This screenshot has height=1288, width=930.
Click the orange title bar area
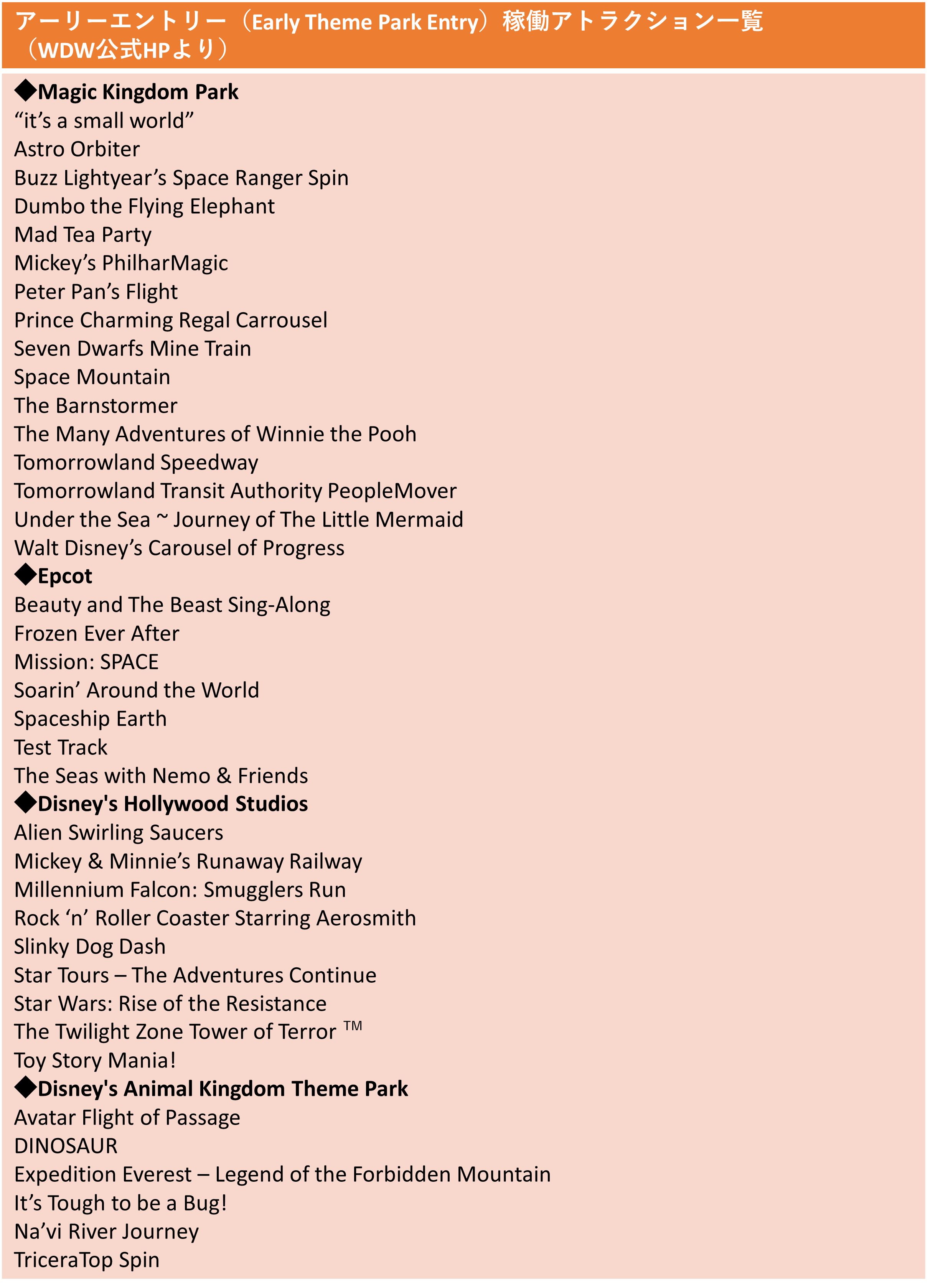[465, 36]
